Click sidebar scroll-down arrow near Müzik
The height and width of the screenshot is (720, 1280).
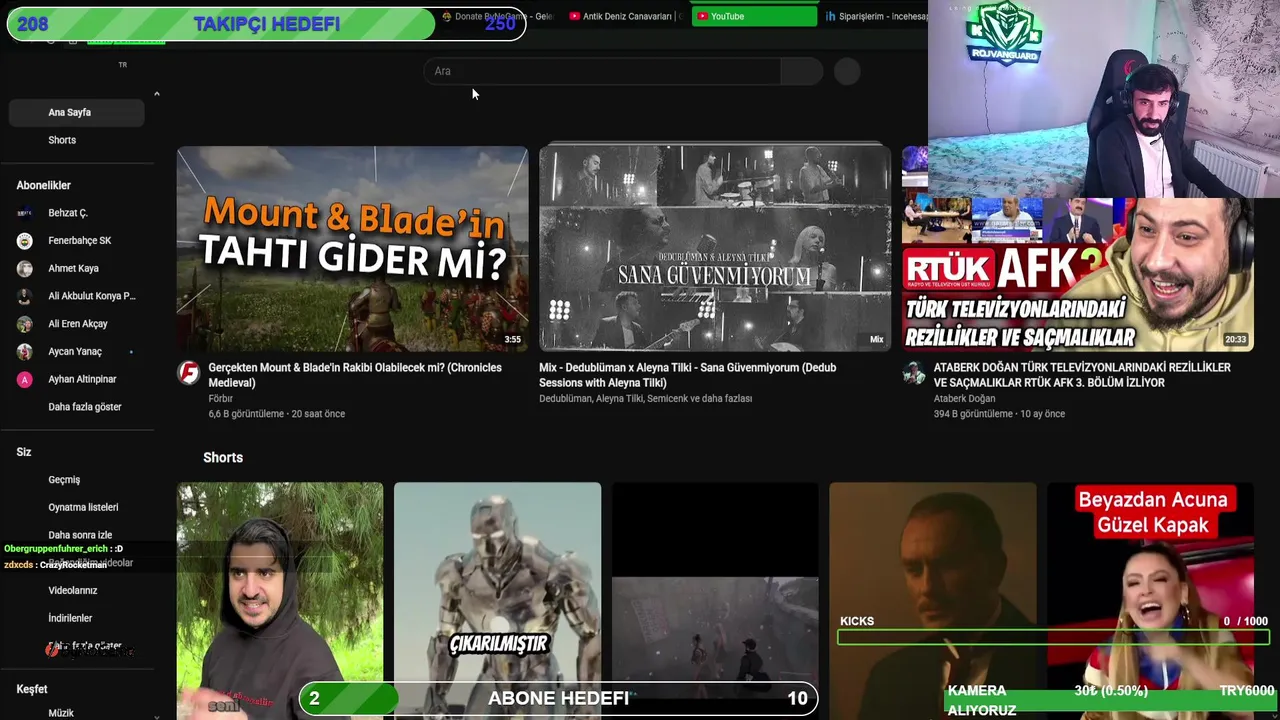tap(157, 715)
